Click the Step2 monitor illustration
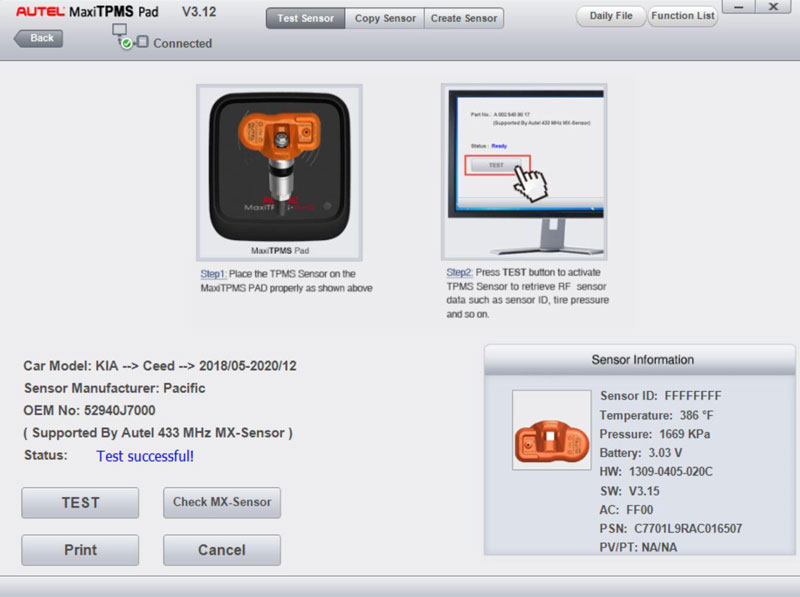 tap(524, 172)
